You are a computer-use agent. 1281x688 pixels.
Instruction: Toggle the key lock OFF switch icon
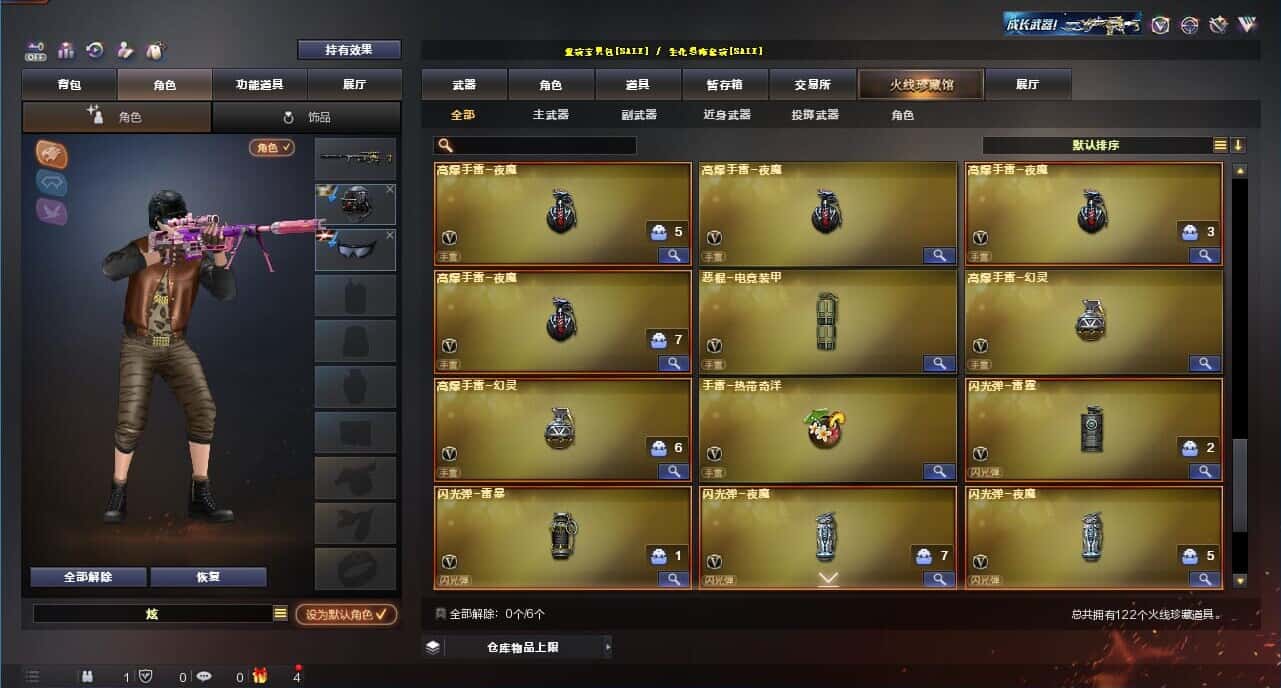coord(36,50)
